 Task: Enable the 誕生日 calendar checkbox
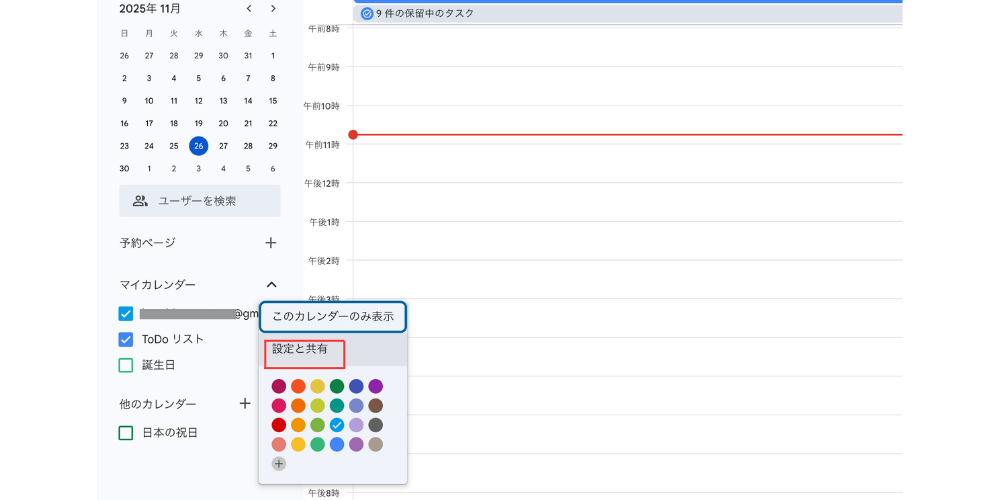tap(126, 365)
